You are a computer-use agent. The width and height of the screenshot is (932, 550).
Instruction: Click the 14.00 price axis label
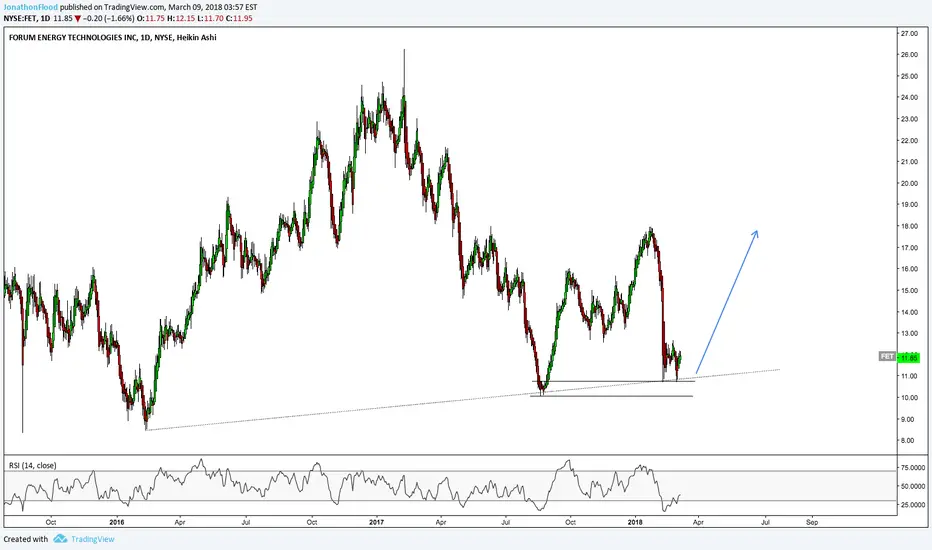[909, 312]
